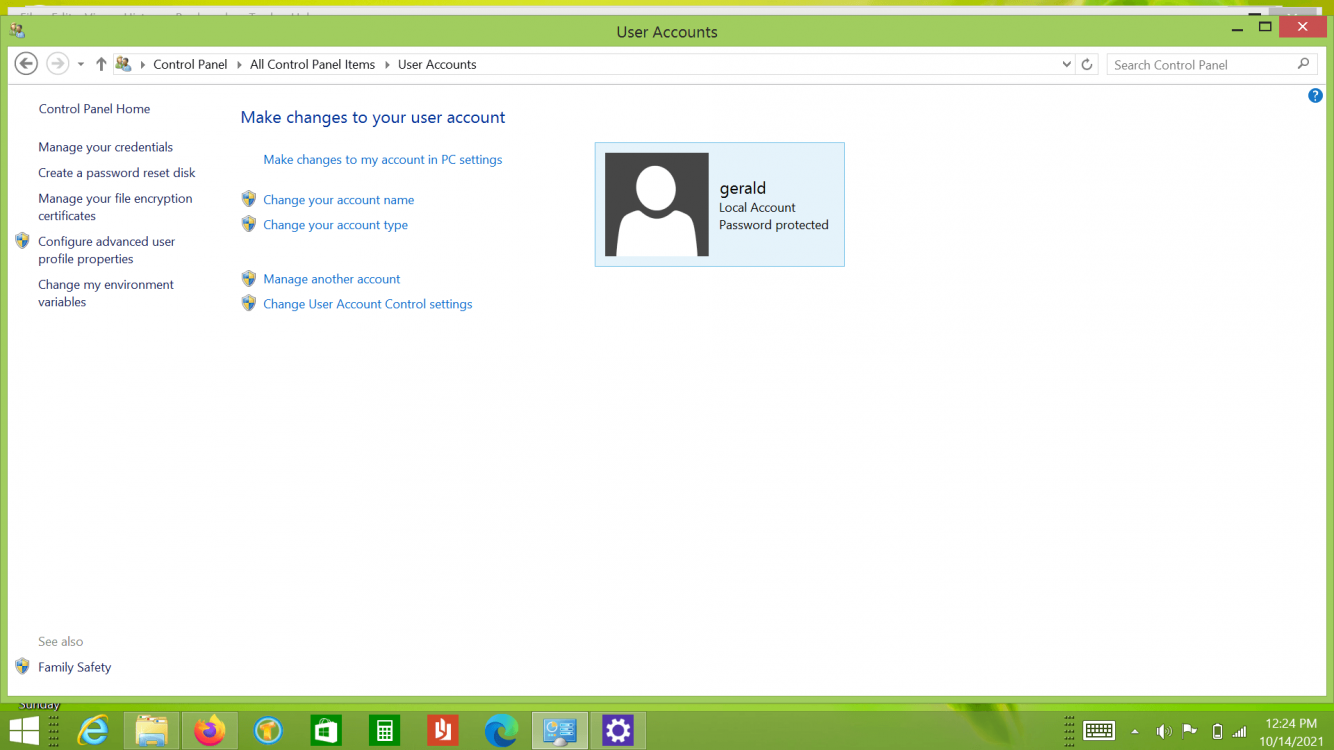Open the recent locations dropdown arrow
The height and width of the screenshot is (750, 1334).
coord(81,65)
